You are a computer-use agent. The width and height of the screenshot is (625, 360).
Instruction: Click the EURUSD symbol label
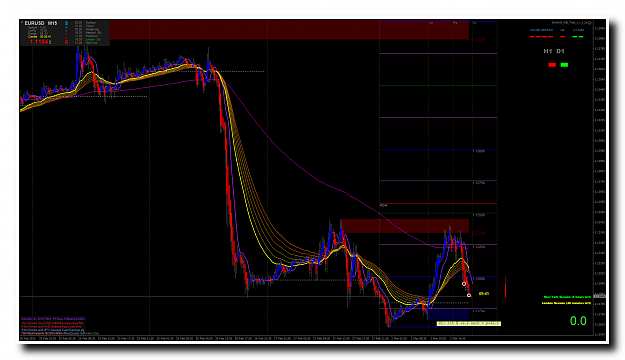point(35,23)
